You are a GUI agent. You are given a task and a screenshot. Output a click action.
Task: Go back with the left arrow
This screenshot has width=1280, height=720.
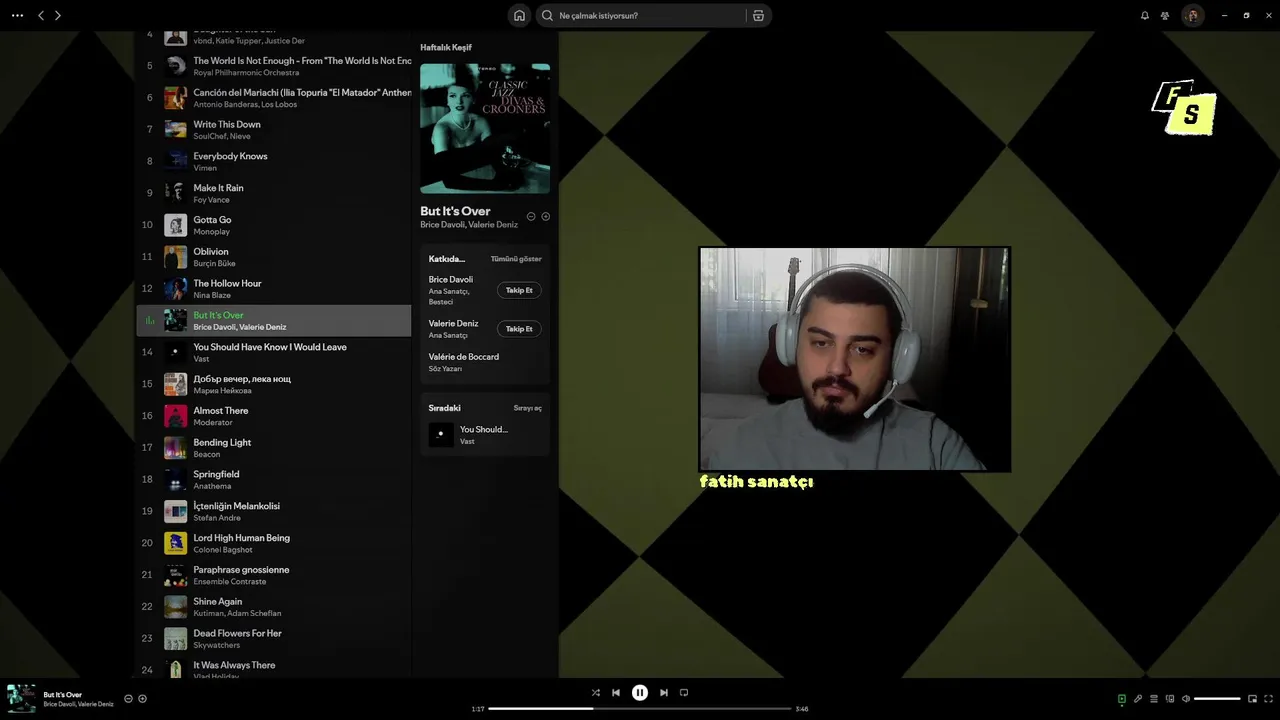coord(41,15)
